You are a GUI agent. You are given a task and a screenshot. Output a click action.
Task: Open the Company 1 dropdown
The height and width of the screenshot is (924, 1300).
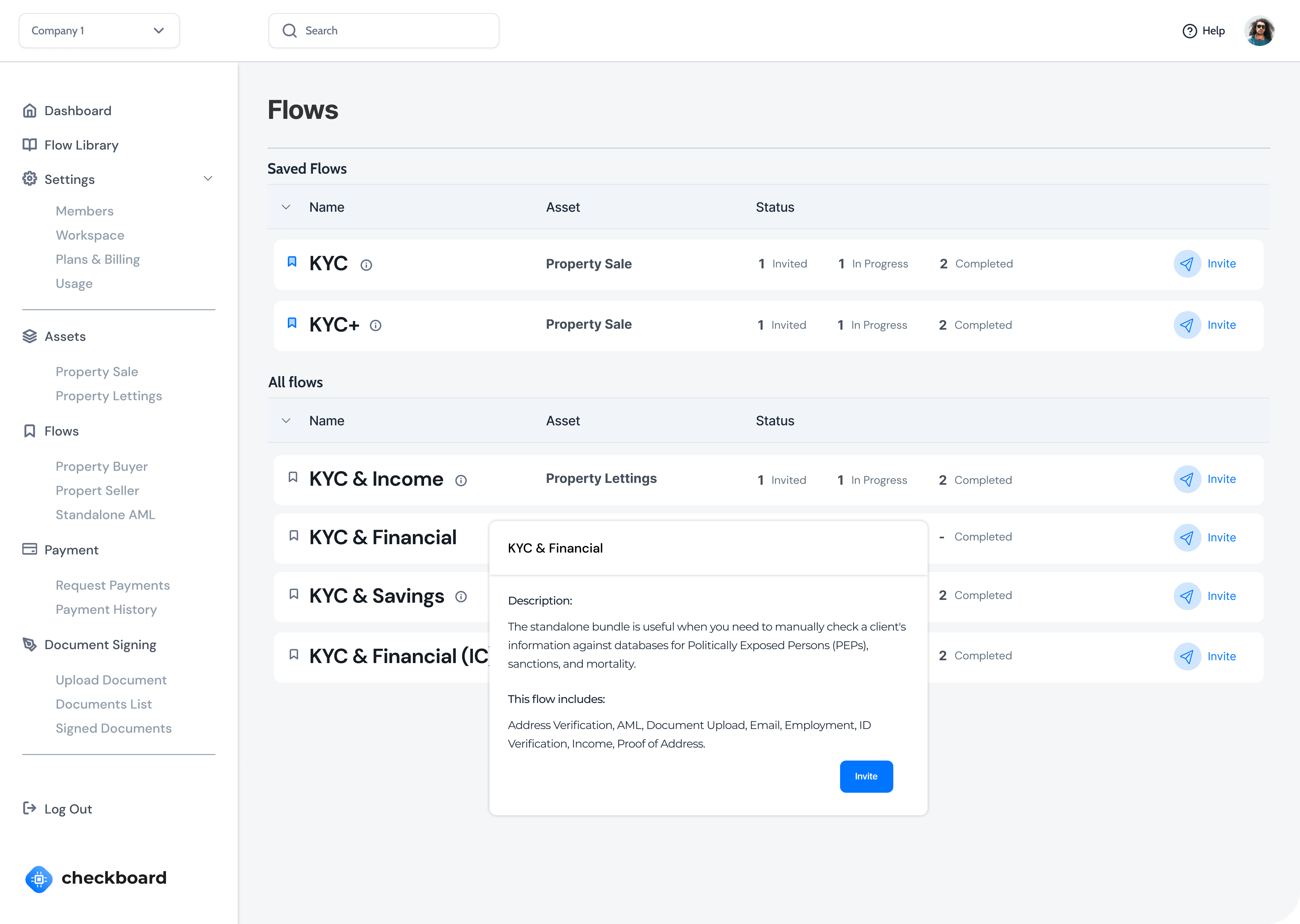tap(99, 31)
